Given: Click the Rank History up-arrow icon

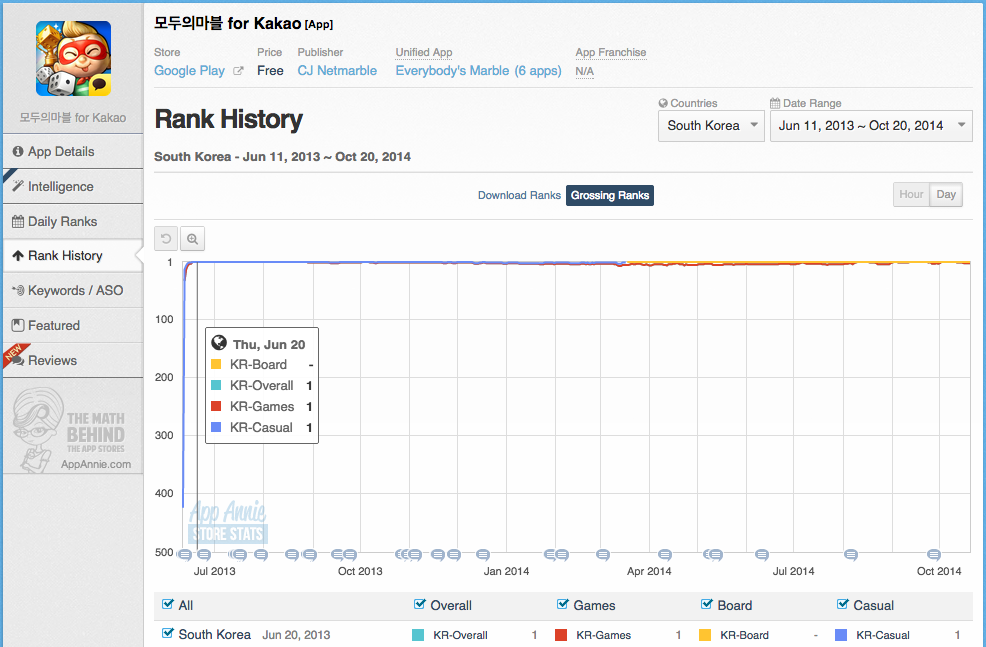Looking at the screenshot, I should (18, 256).
